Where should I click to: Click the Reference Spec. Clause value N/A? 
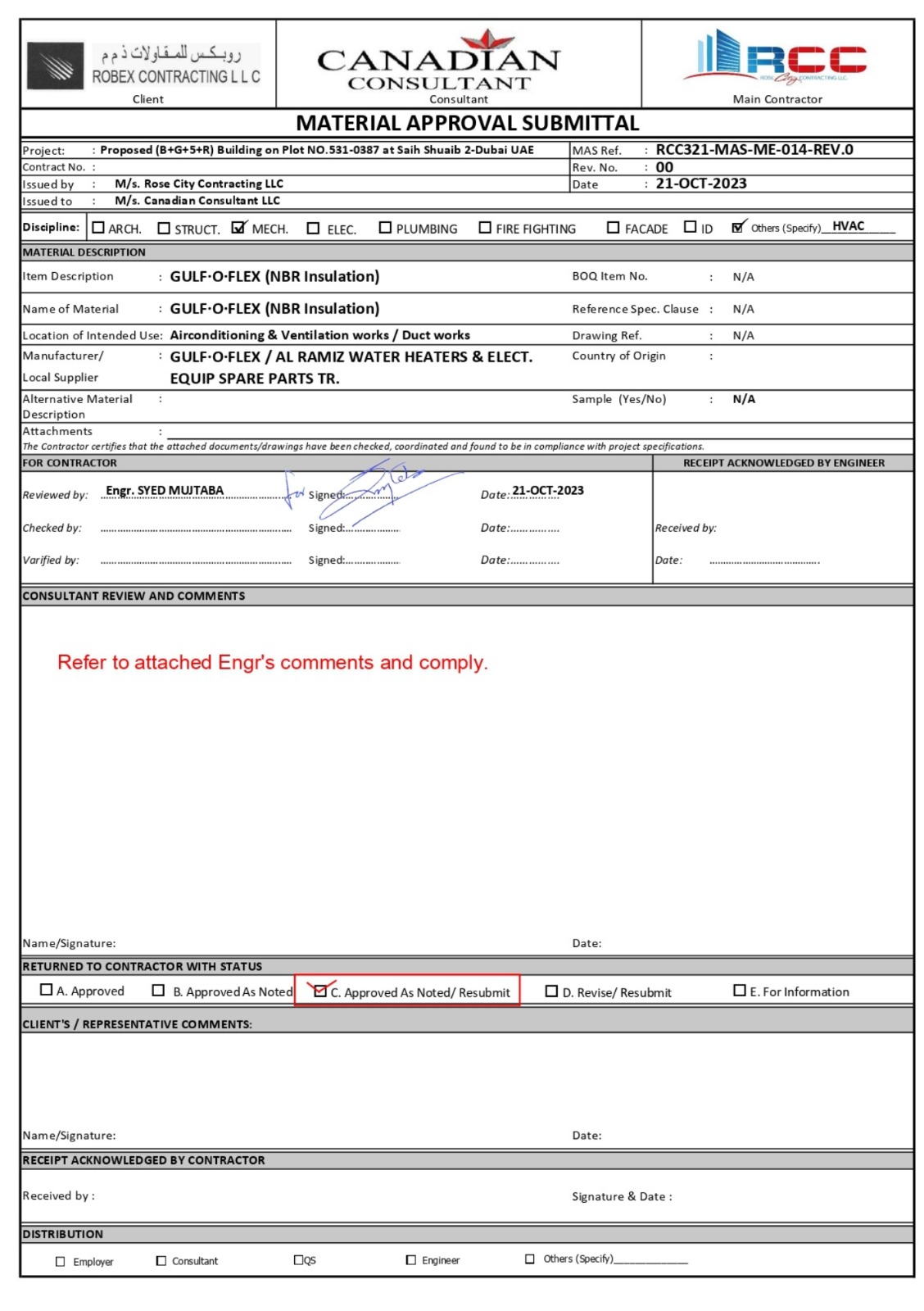point(744,309)
